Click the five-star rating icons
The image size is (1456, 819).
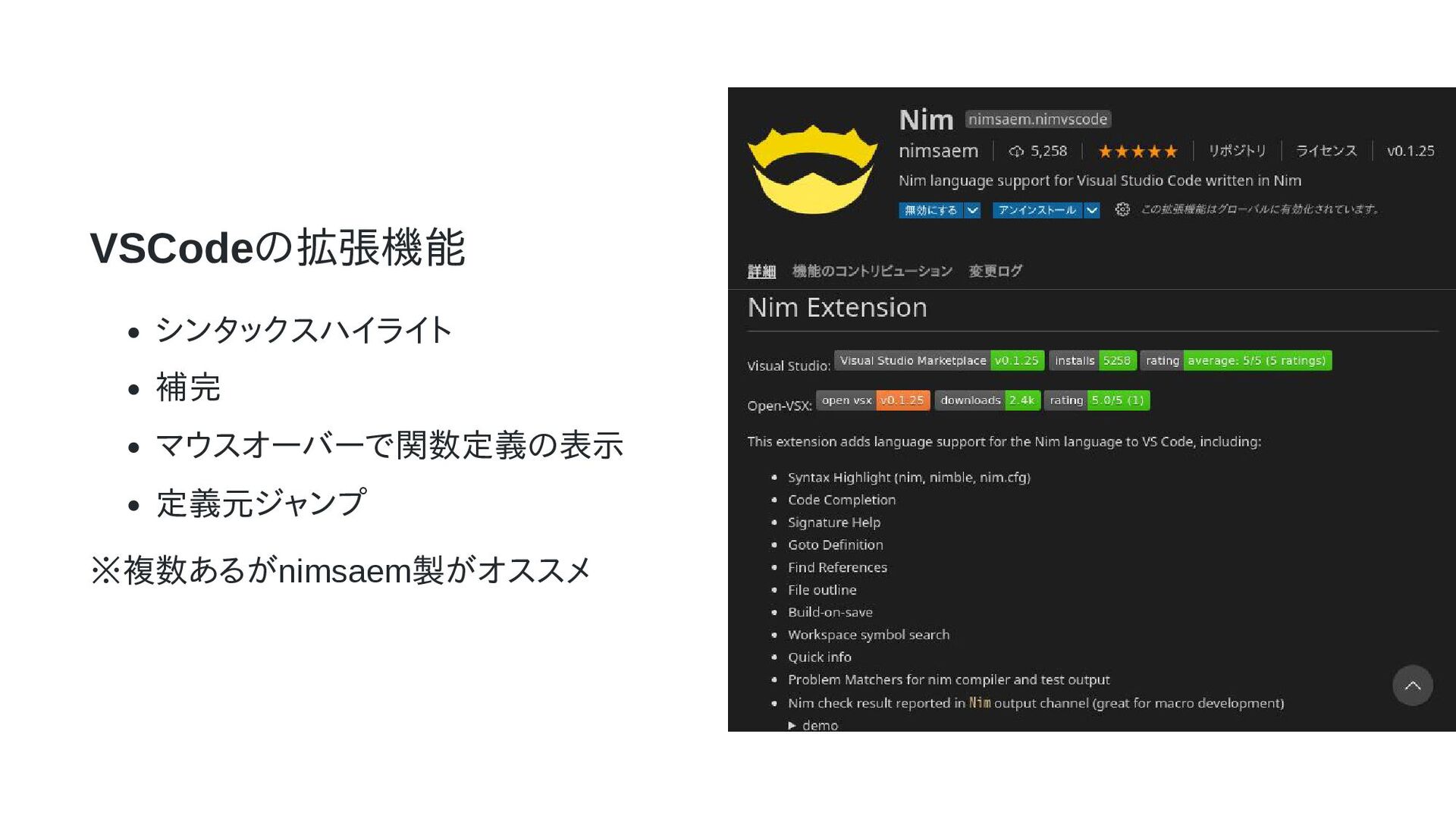1137,152
